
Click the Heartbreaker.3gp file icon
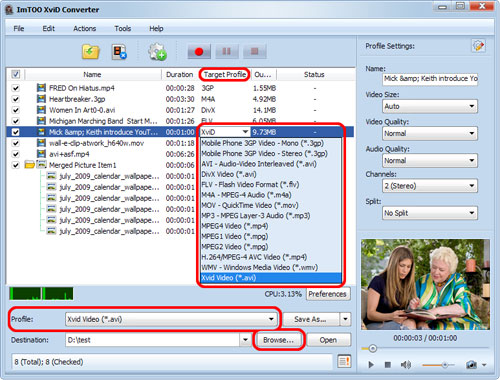pos(41,99)
